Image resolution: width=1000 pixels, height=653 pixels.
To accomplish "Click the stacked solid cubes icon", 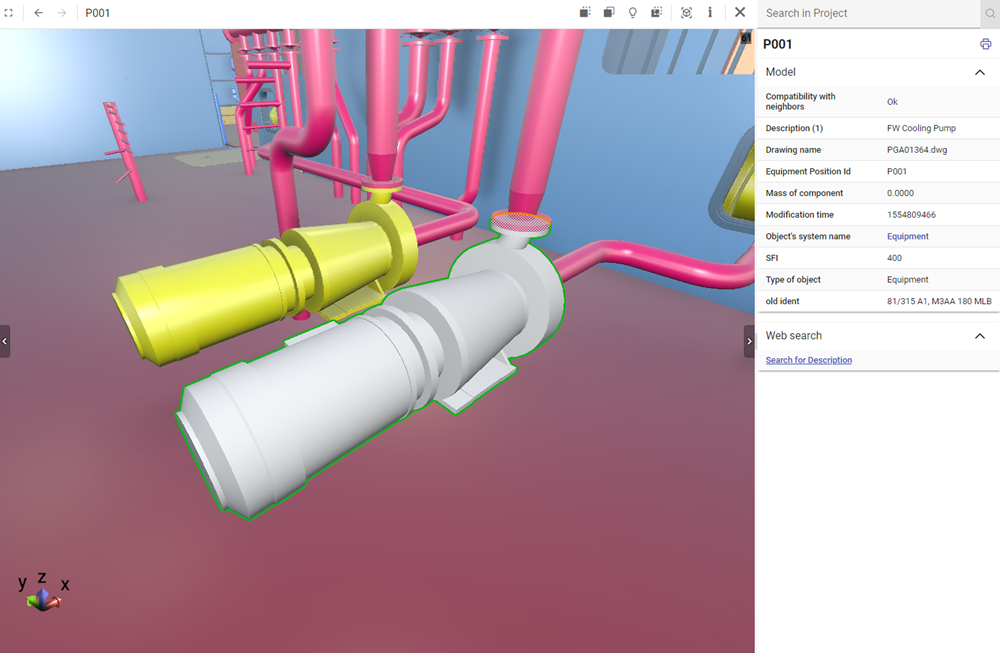I will (x=608, y=13).
